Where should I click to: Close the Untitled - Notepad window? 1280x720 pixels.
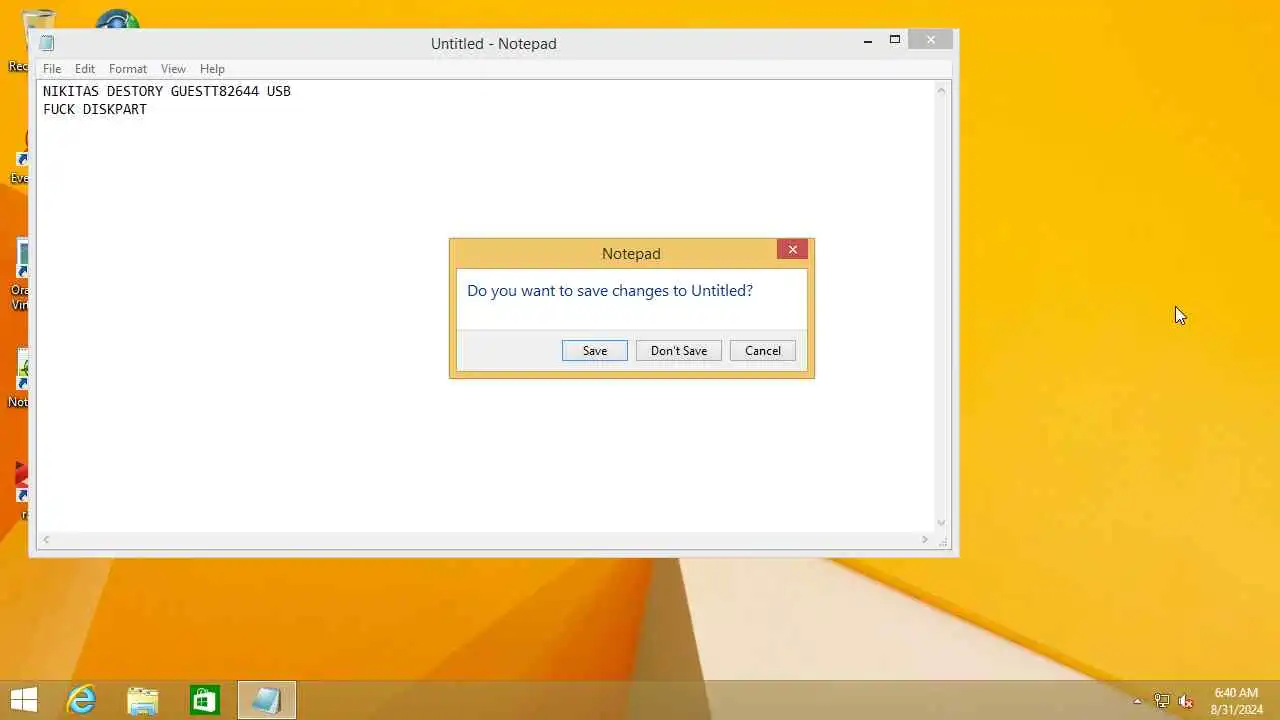931,41
